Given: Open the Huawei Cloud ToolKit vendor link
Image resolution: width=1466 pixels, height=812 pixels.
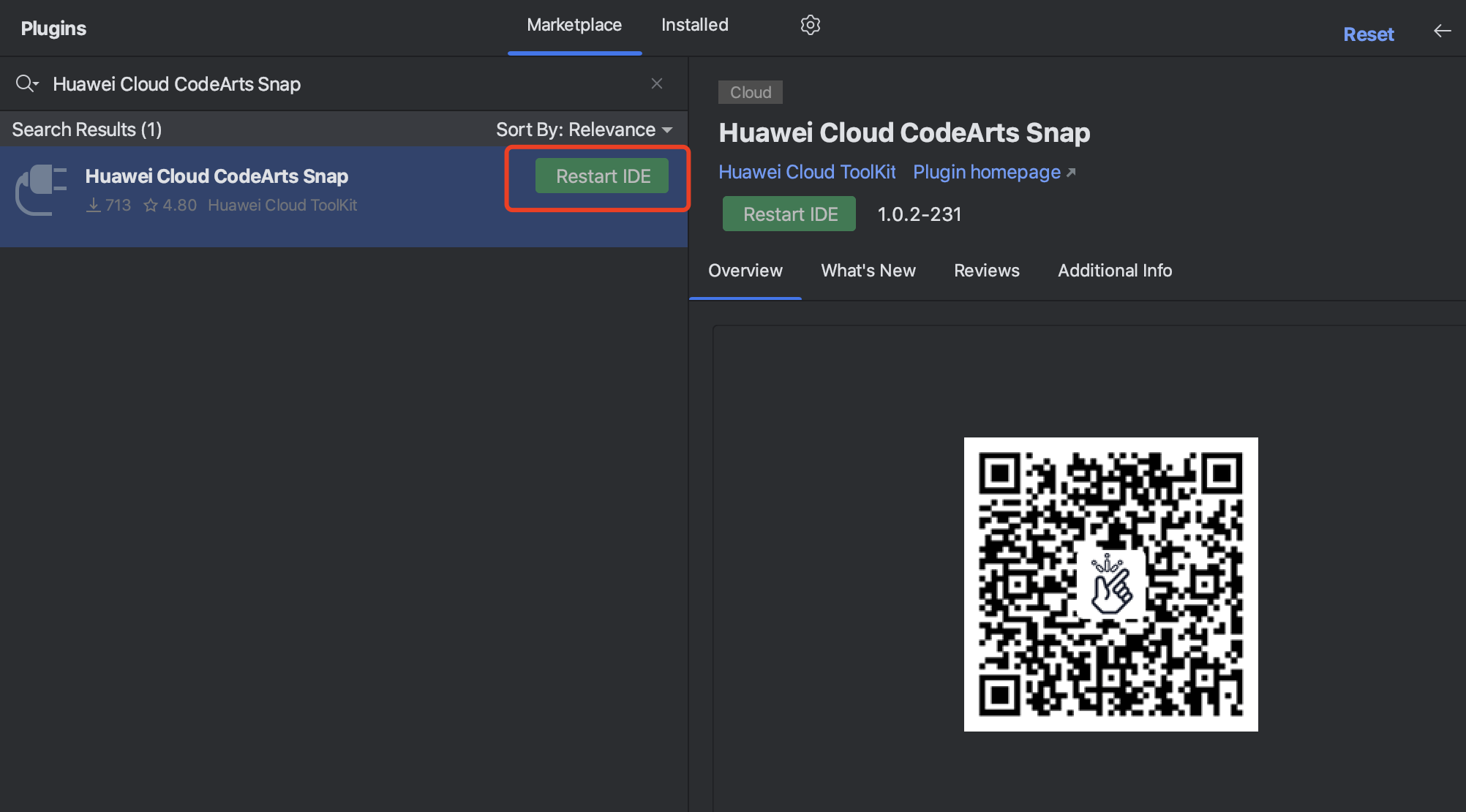Looking at the screenshot, I should click(x=807, y=172).
